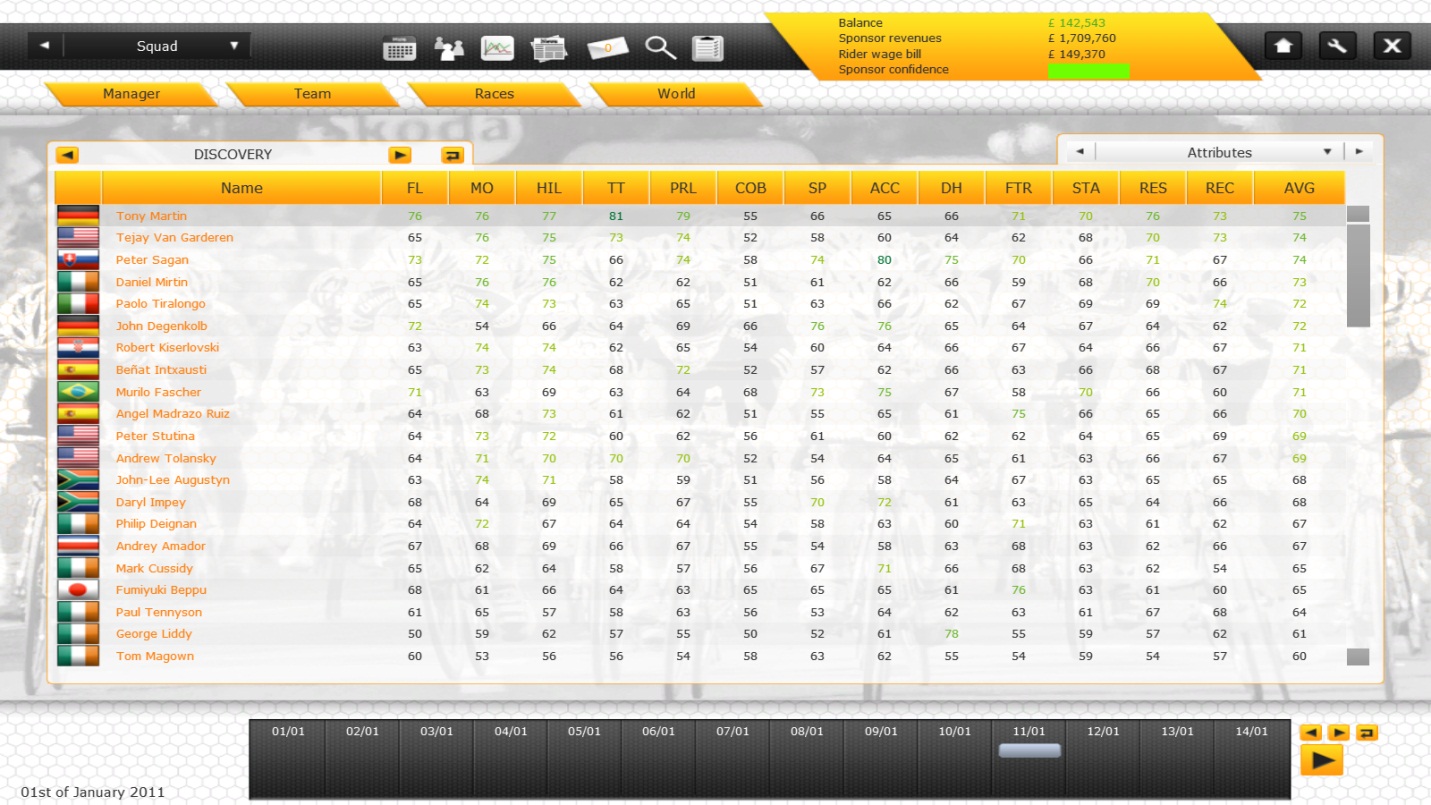The image size is (1431, 805).
Task: Open the clipboard notes icon
Action: [x=708, y=48]
